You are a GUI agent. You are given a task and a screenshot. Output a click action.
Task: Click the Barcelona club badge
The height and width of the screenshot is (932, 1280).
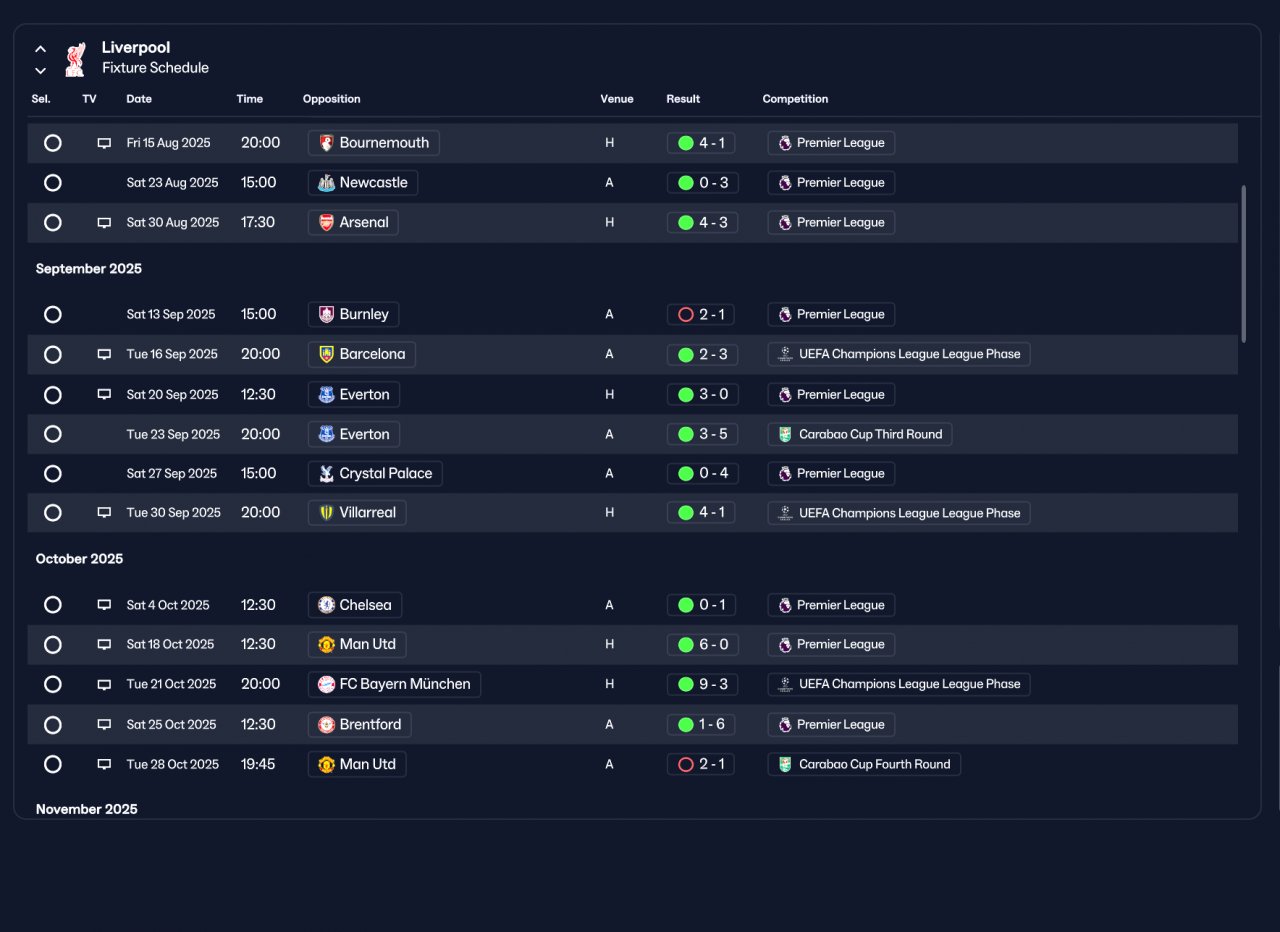tap(326, 354)
